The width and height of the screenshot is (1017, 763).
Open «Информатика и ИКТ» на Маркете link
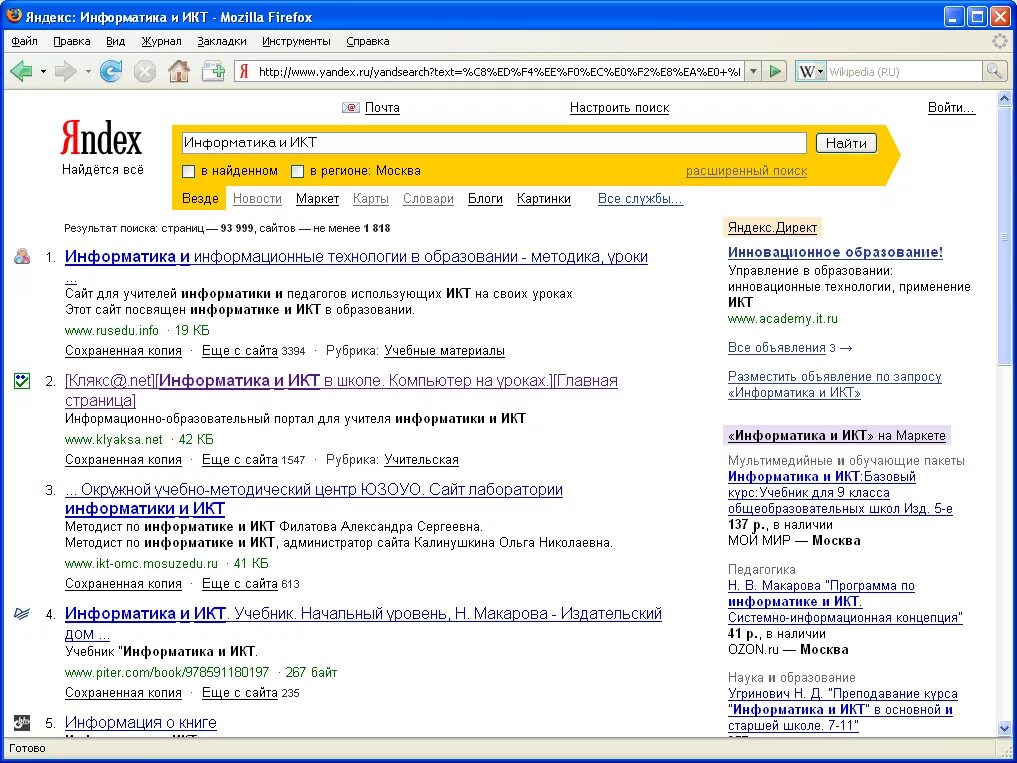pos(837,435)
